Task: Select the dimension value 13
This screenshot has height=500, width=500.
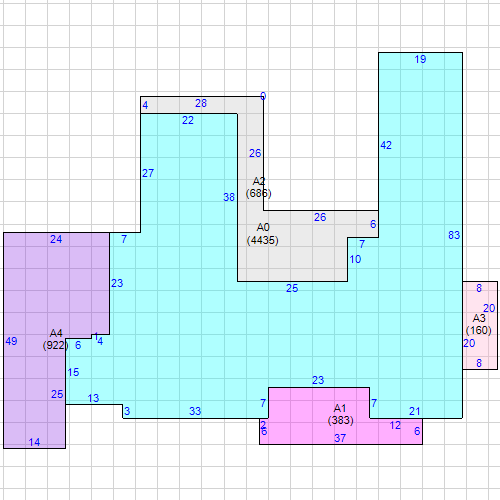Action: click(93, 398)
